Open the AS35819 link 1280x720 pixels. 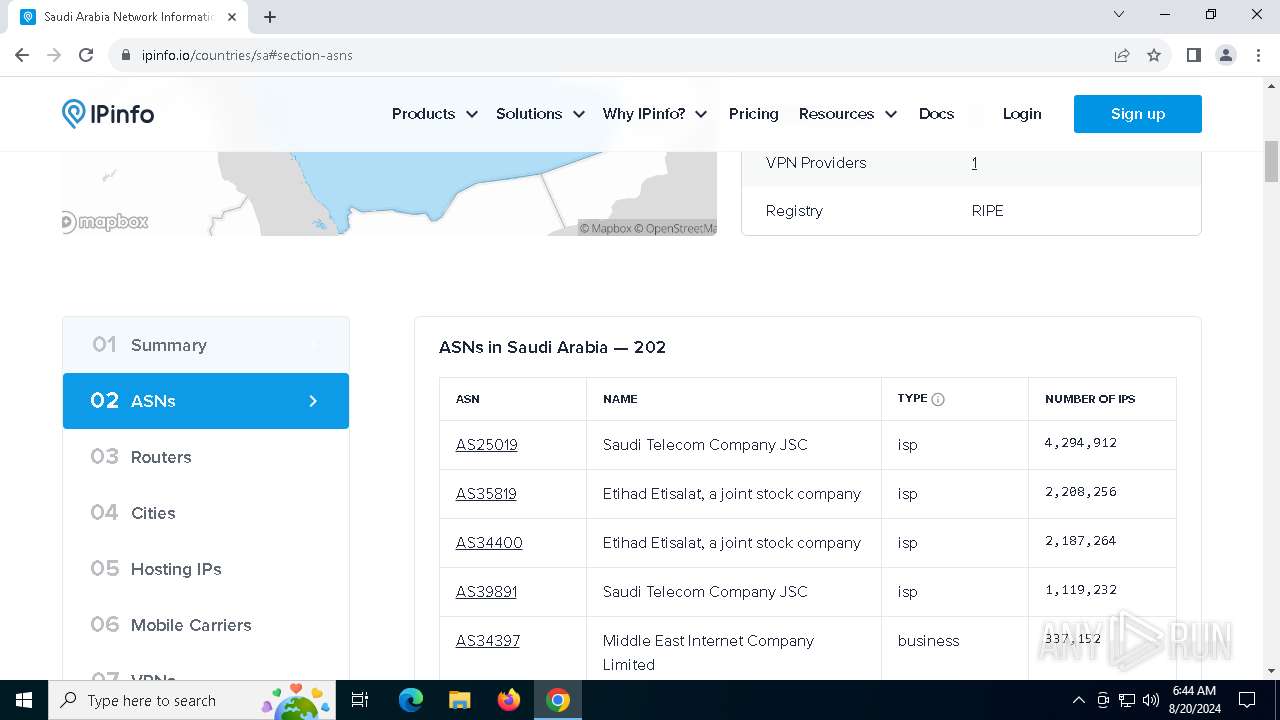[x=486, y=494]
